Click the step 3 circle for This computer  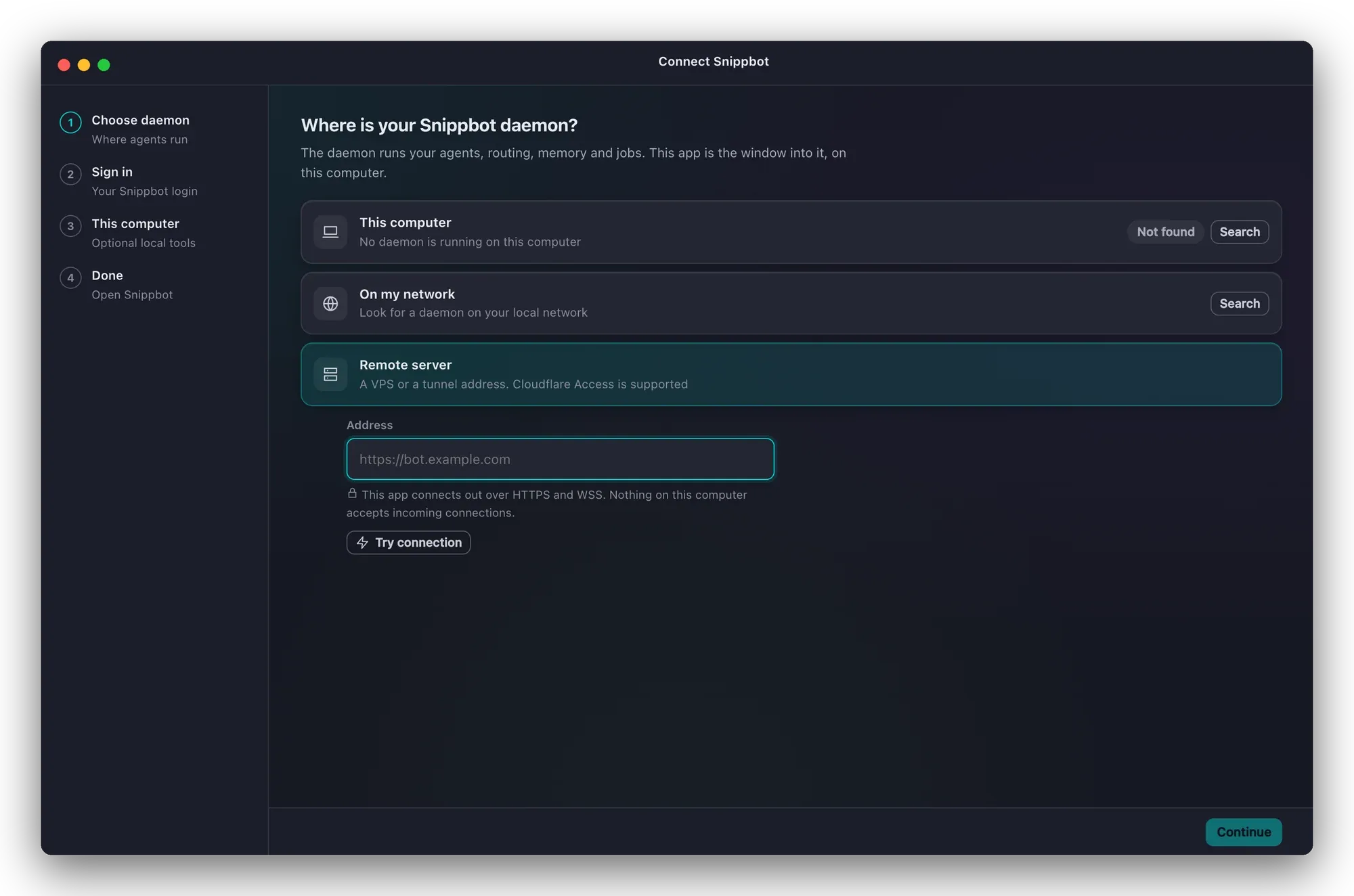70,226
